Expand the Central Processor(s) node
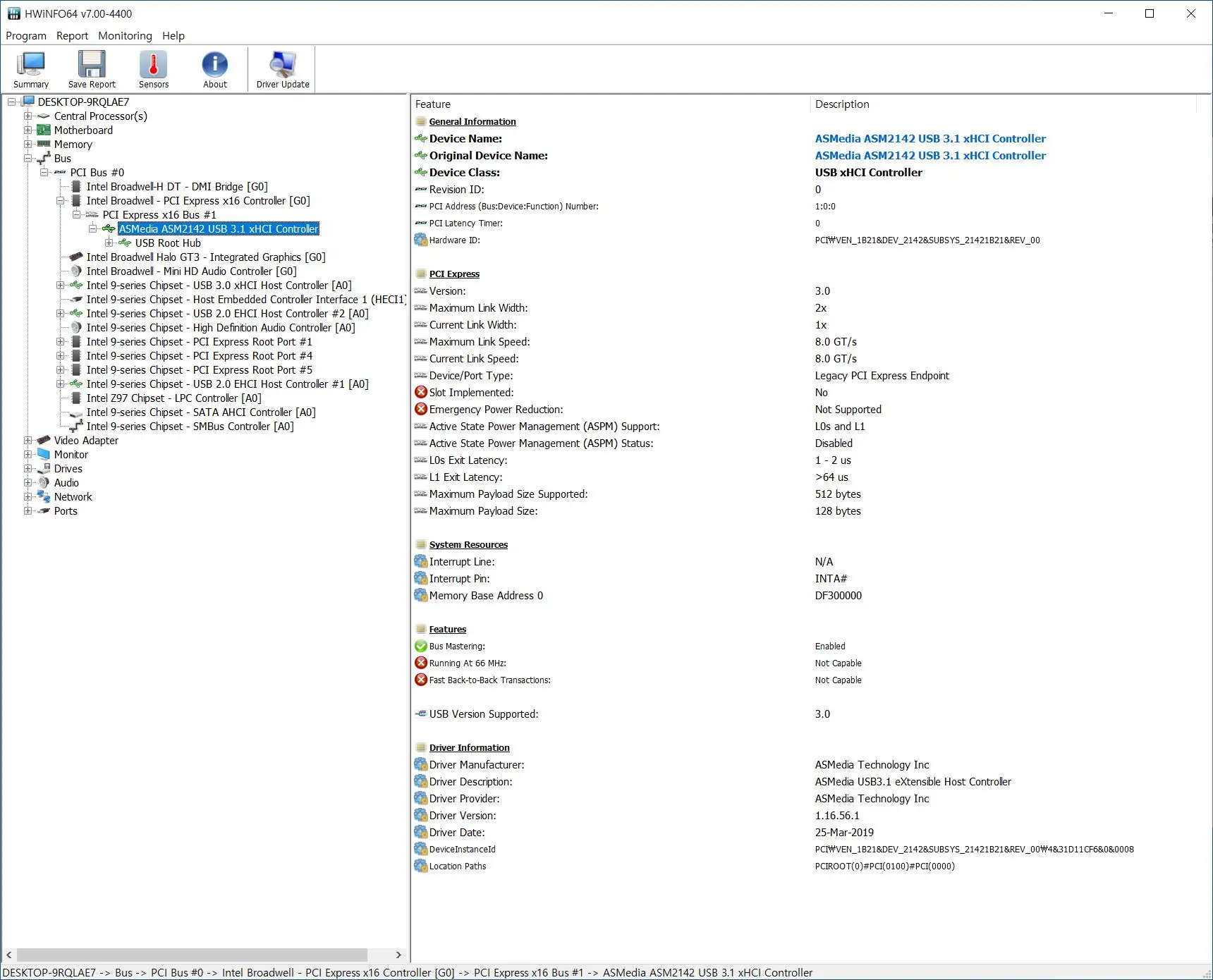Screen dimensions: 1213x980 (x=28, y=116)
